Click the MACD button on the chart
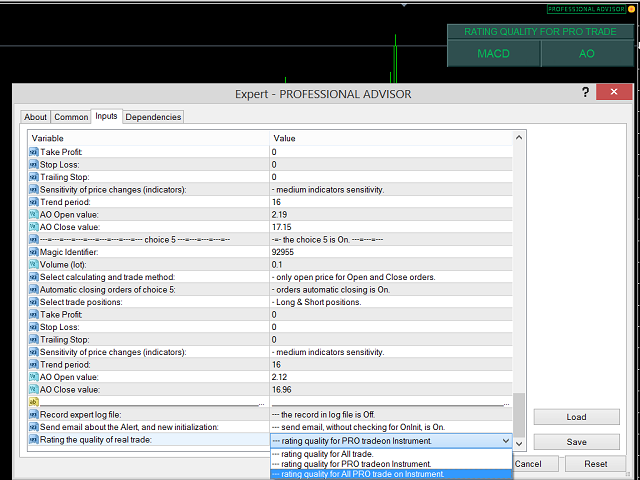The width and height of the screenshot is (640, 480). coord(494,53)
